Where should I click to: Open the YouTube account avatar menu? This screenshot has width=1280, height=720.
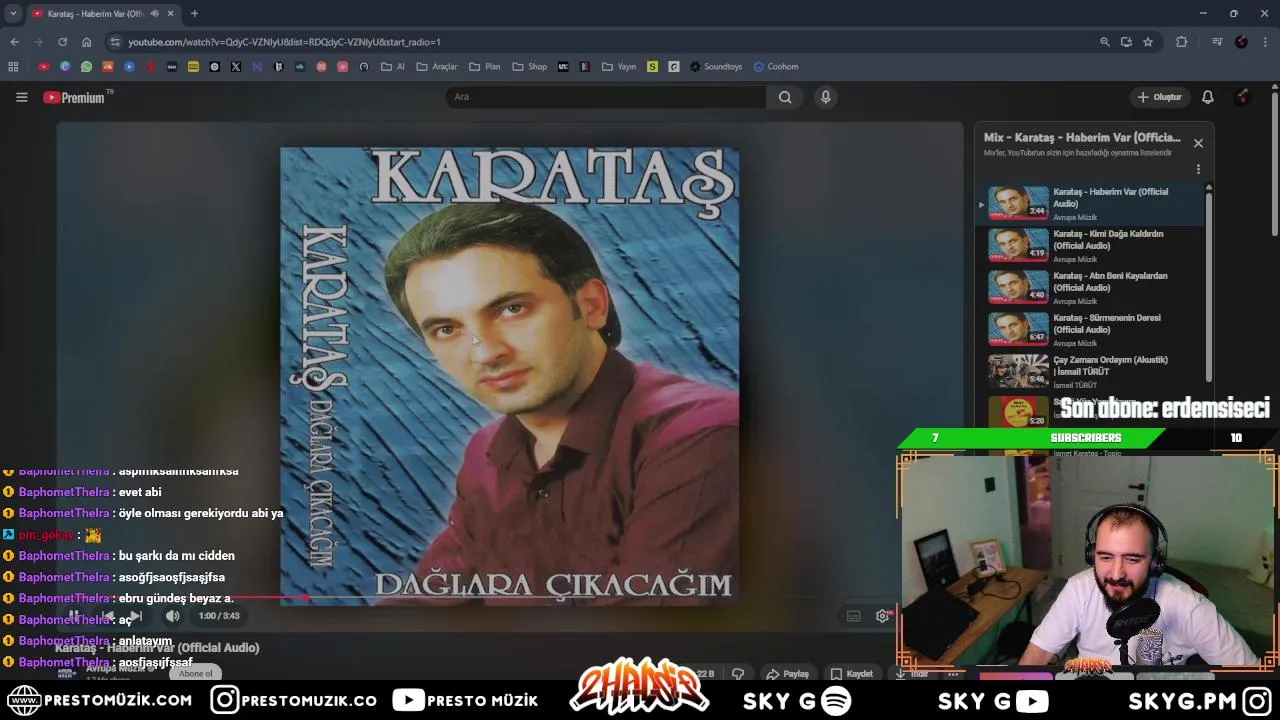1243,97
